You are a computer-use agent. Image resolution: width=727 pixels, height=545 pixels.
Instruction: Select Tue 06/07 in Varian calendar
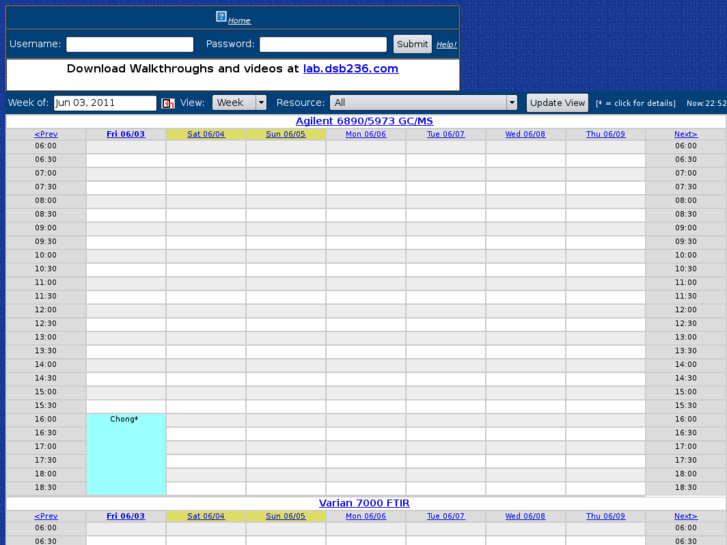point(446,516)
